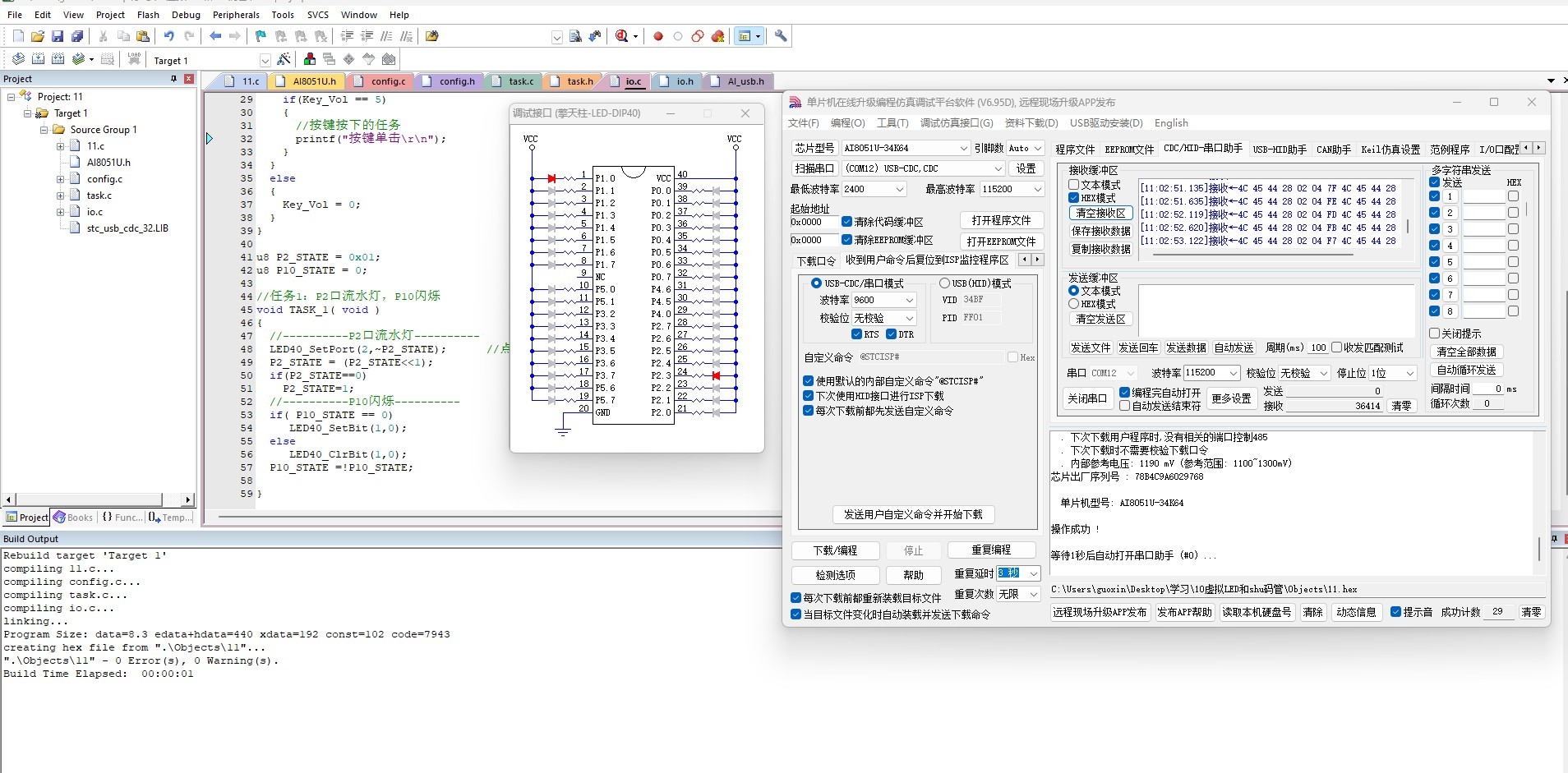Image resolution: width=1568 pixels, height=773 pixels.
Task: Uncheck the DTR checkbox
Action: [x=892, y=334]
